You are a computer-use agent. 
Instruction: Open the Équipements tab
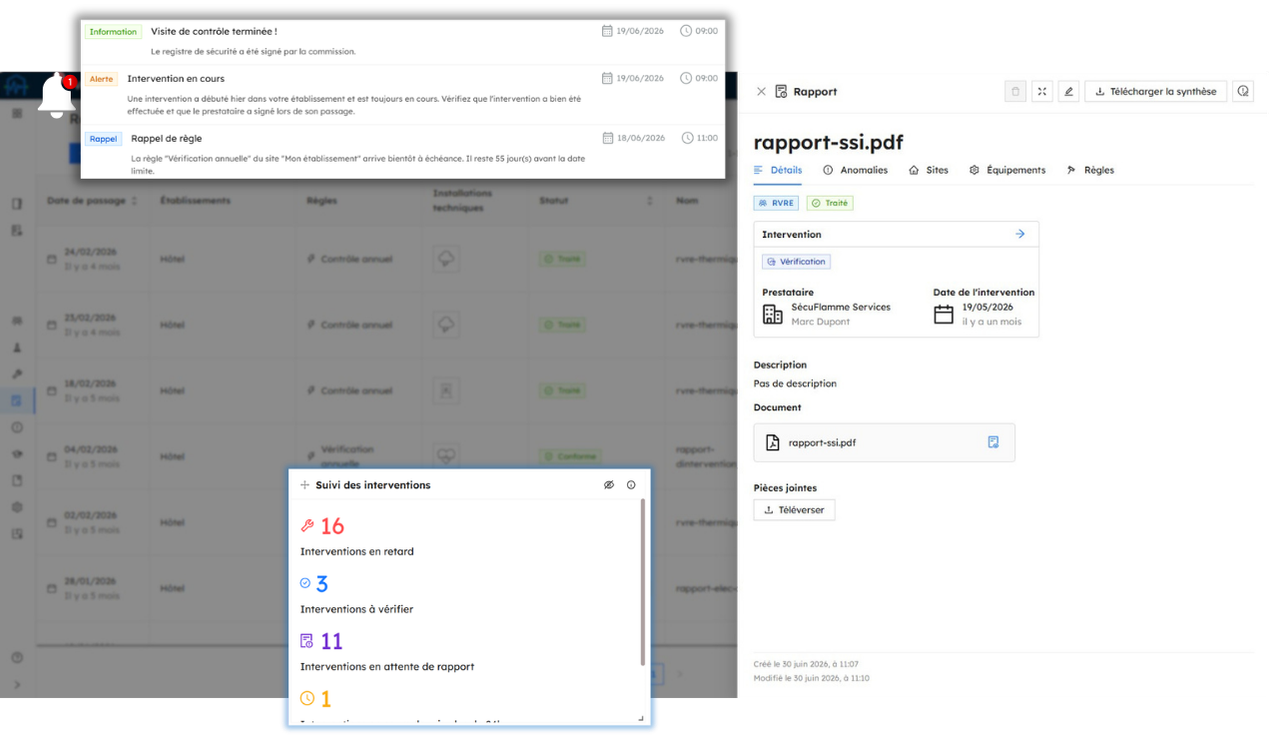[1007, 170]
